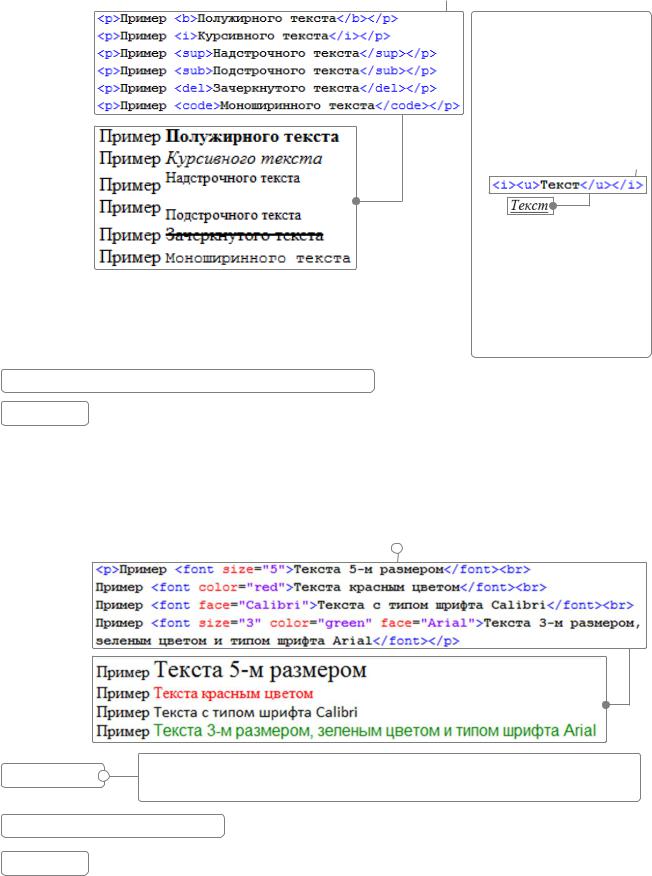Toggle the open circle on the small left node
The height and width of the screenshot is (876, 652).
pyautogui.click(x=104, y=776)
